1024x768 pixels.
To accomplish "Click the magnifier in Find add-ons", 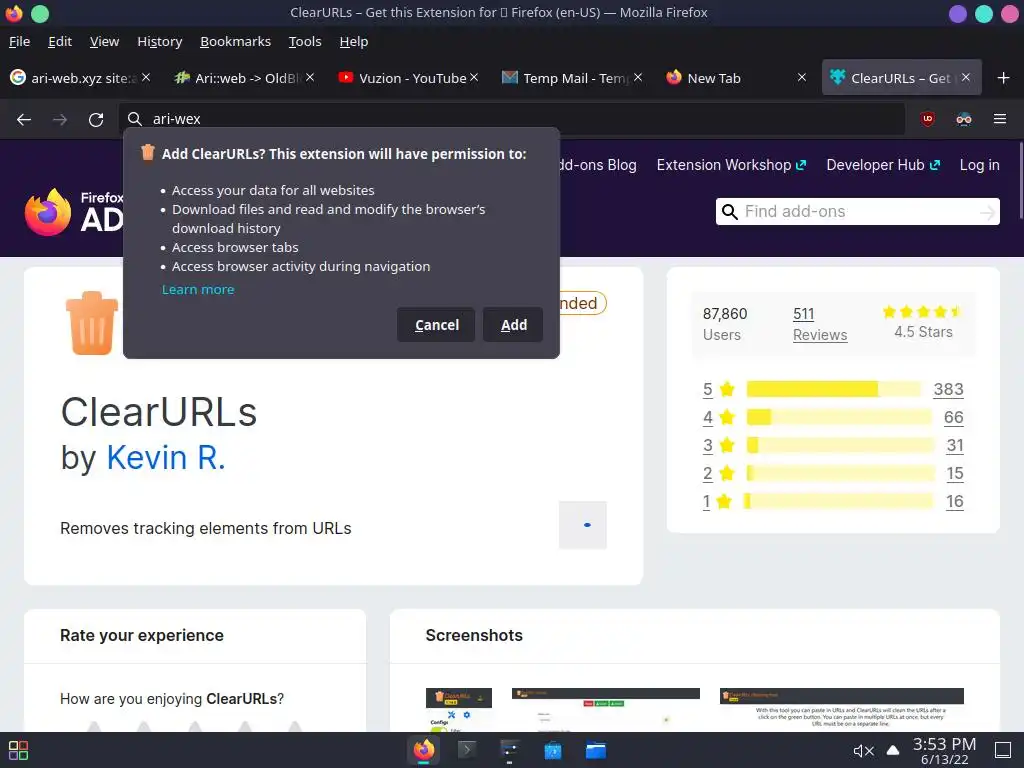I will pos(730,212).
